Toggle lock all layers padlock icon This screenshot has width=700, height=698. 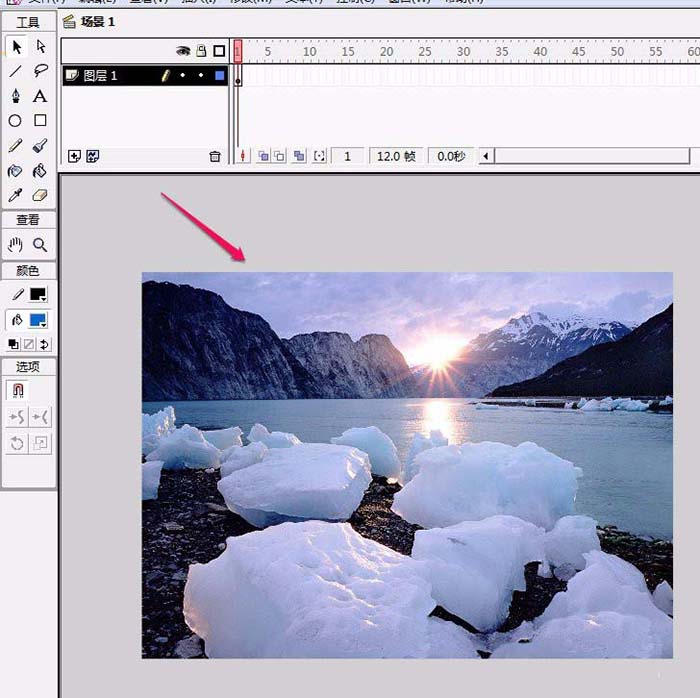[201, 51]
